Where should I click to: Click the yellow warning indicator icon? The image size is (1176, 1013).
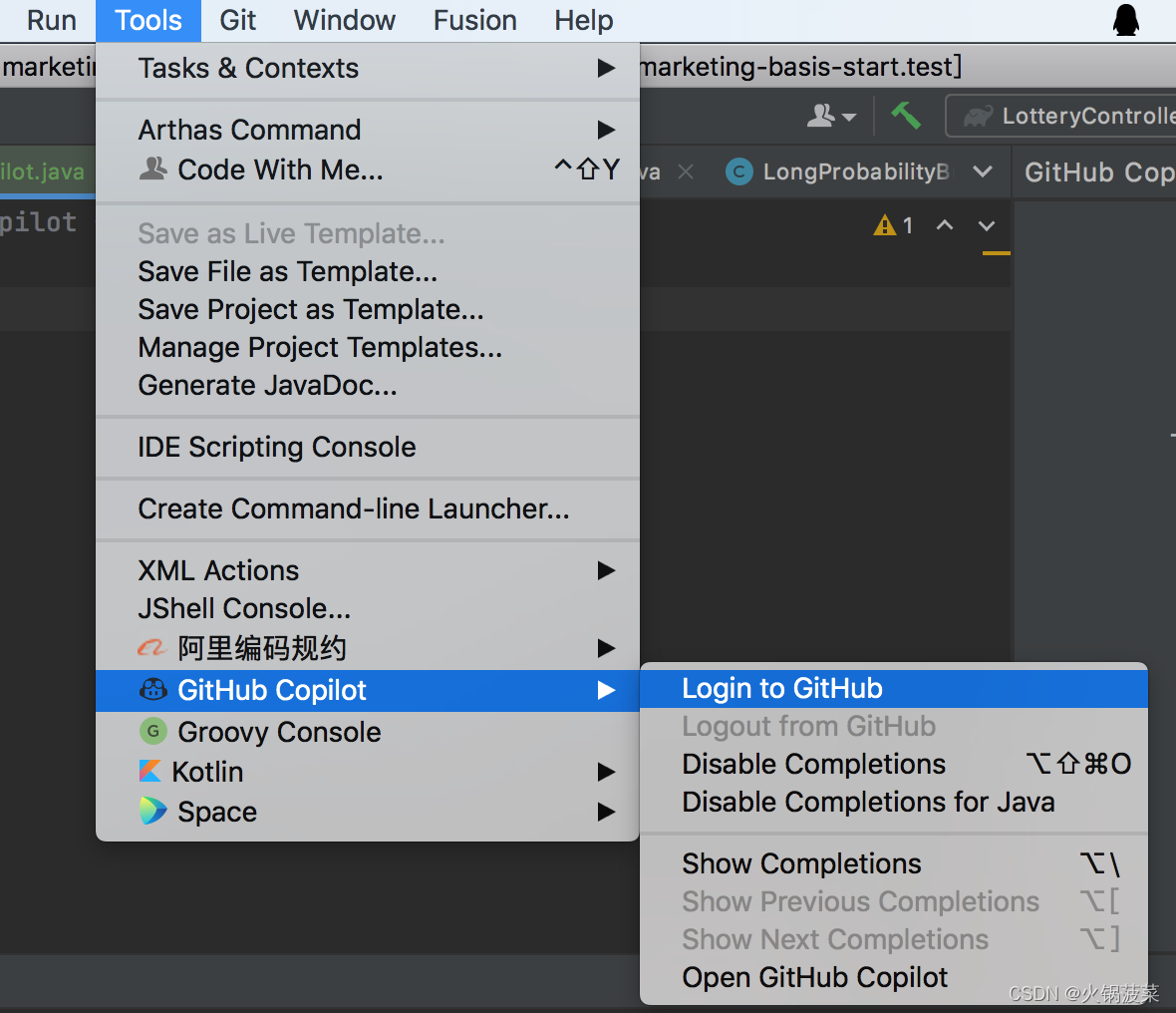click(x=884, y=225)
